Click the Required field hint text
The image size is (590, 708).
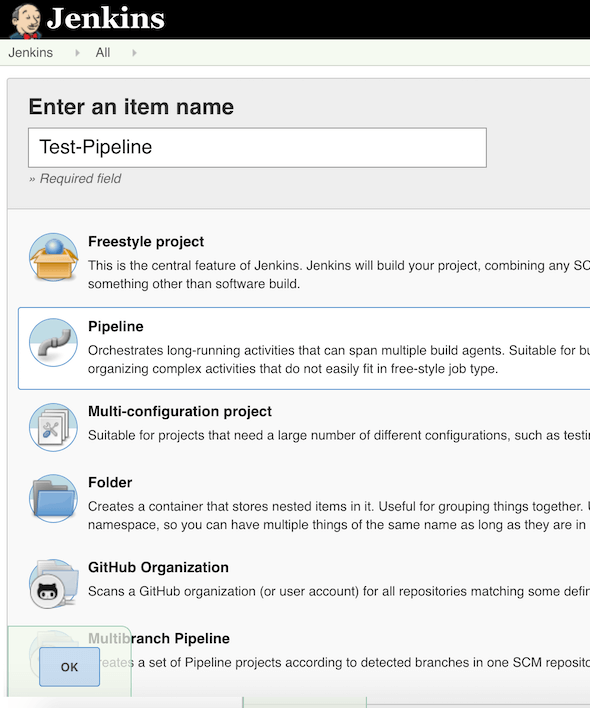click(75, 179)
